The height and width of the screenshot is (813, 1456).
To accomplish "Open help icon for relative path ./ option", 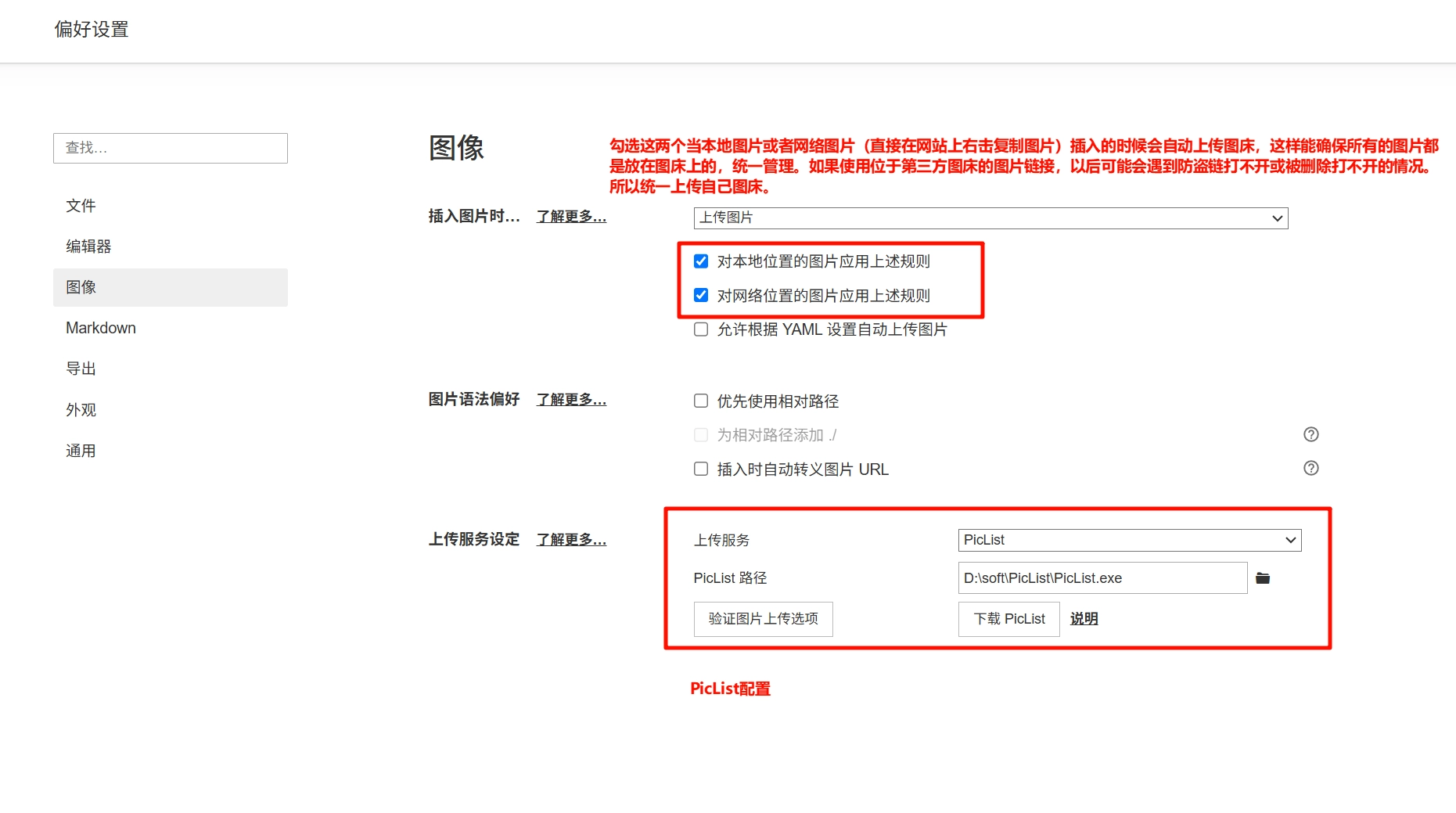I will tap(1311, 434).
